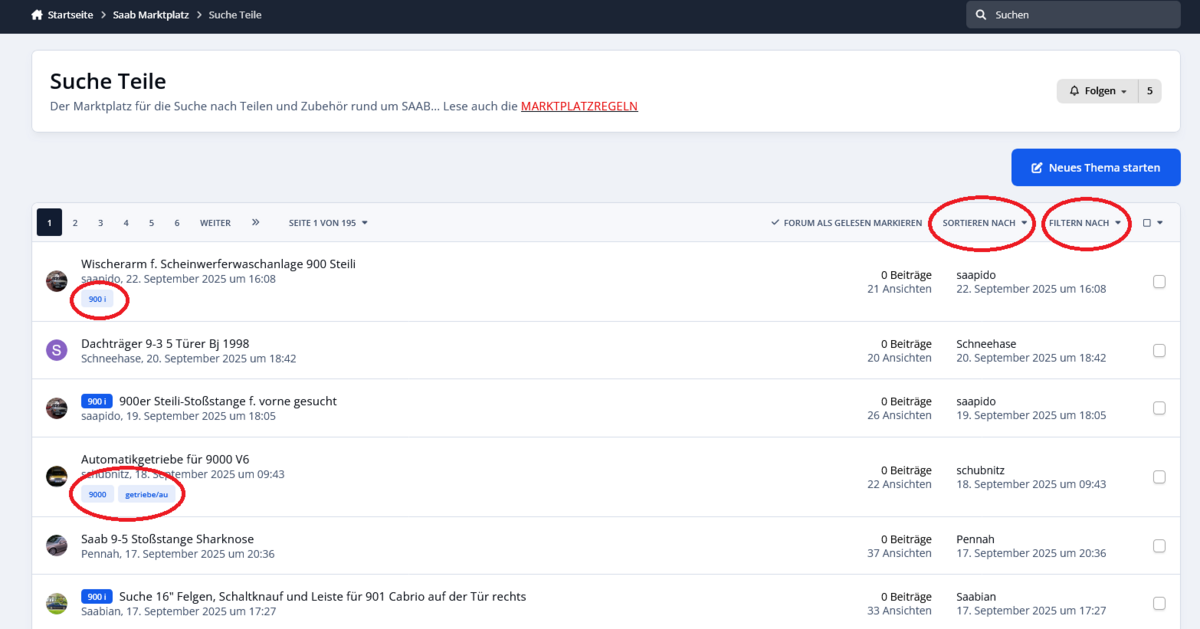Click last poster name schubnitz

[981, 470]
